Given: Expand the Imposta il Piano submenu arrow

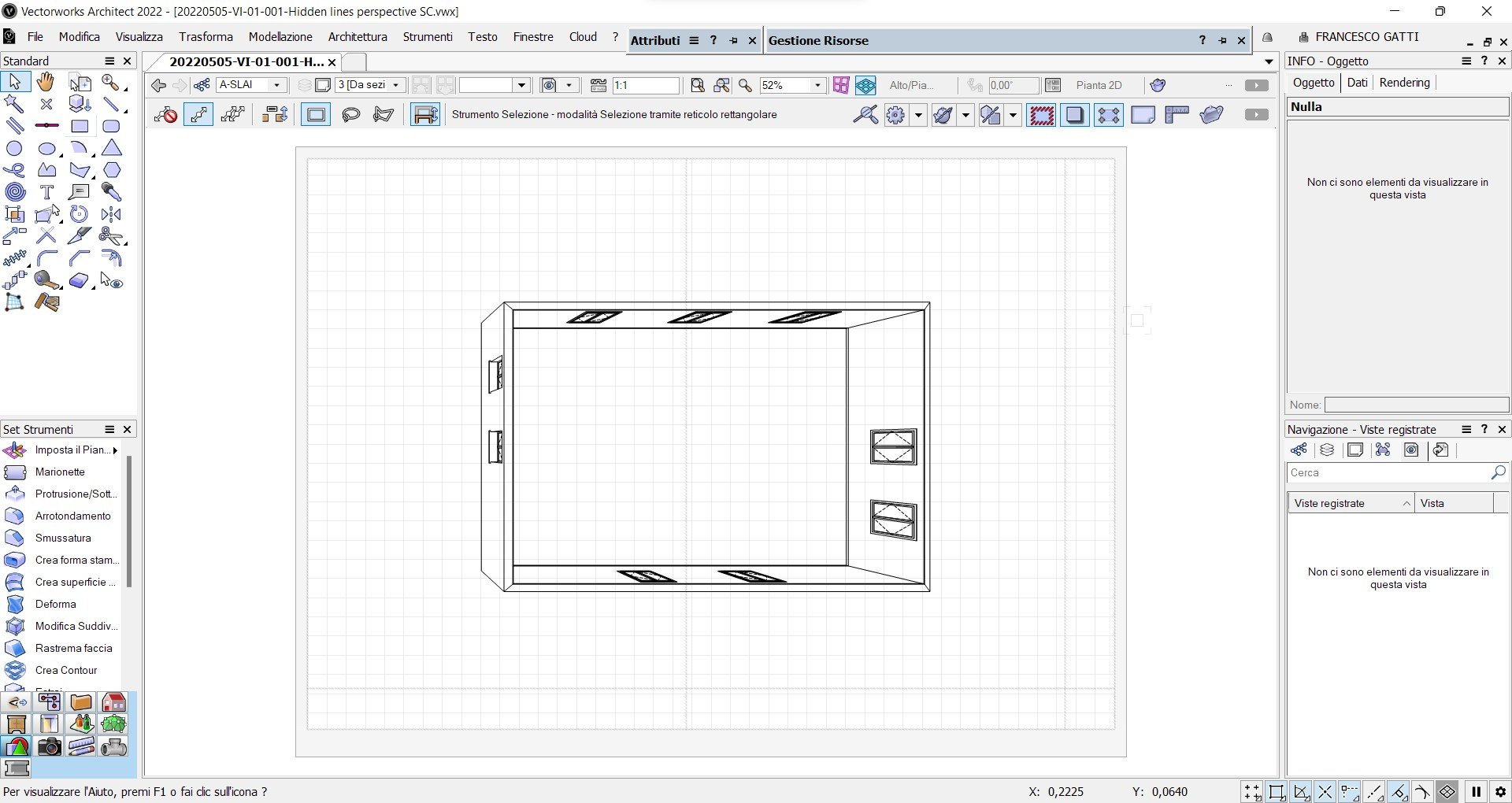Looking at the screenshot, I should coord(116,450).
